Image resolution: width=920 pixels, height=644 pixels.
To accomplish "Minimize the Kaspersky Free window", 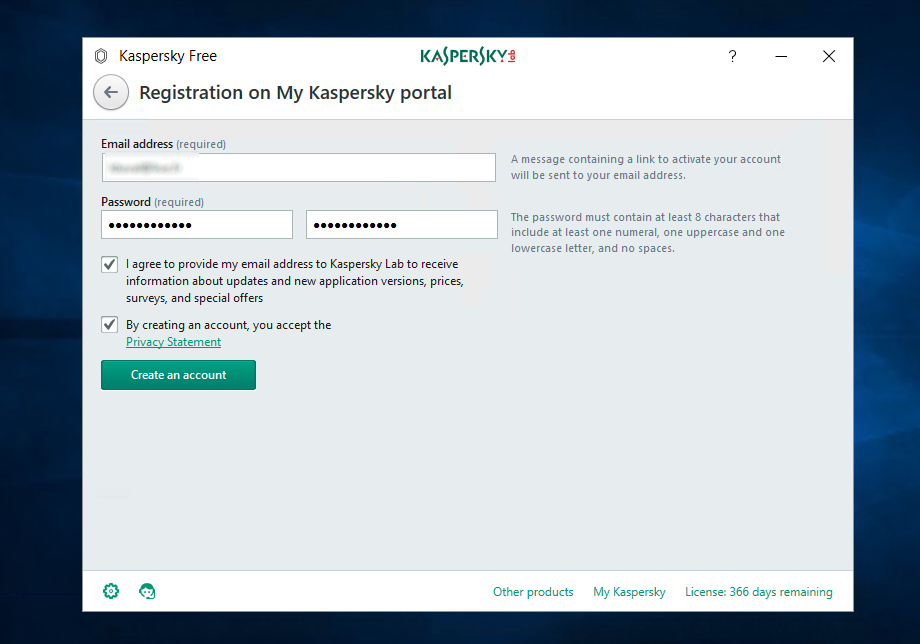I will [x=781, y=56].
